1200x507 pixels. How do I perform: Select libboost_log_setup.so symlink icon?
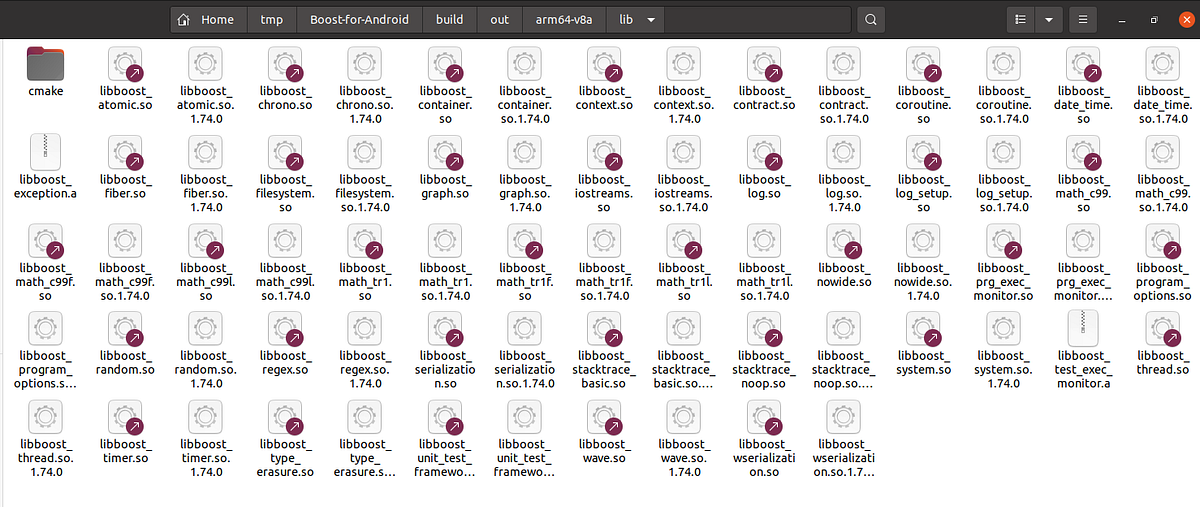[x=924, y=151]
